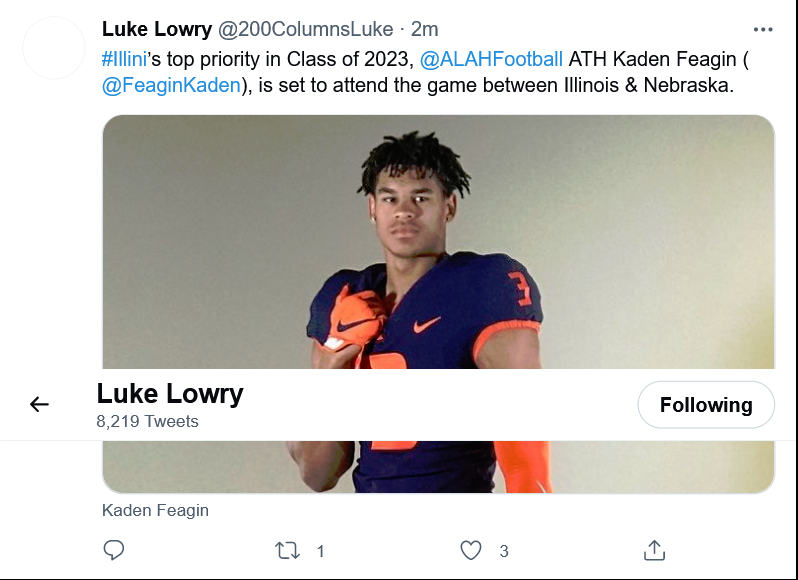Image resolution: width=798 pixels, height=580 pixels.
Task: Click the author name beside @200ColumnsLuke
Action: [x=156, y=29]
